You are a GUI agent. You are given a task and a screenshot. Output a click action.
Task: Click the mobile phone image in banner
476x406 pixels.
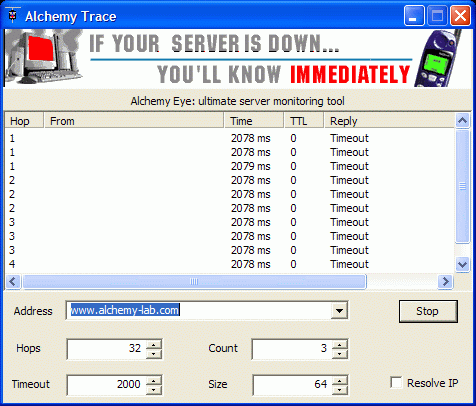pyautogui.click(x=438, y=59)
